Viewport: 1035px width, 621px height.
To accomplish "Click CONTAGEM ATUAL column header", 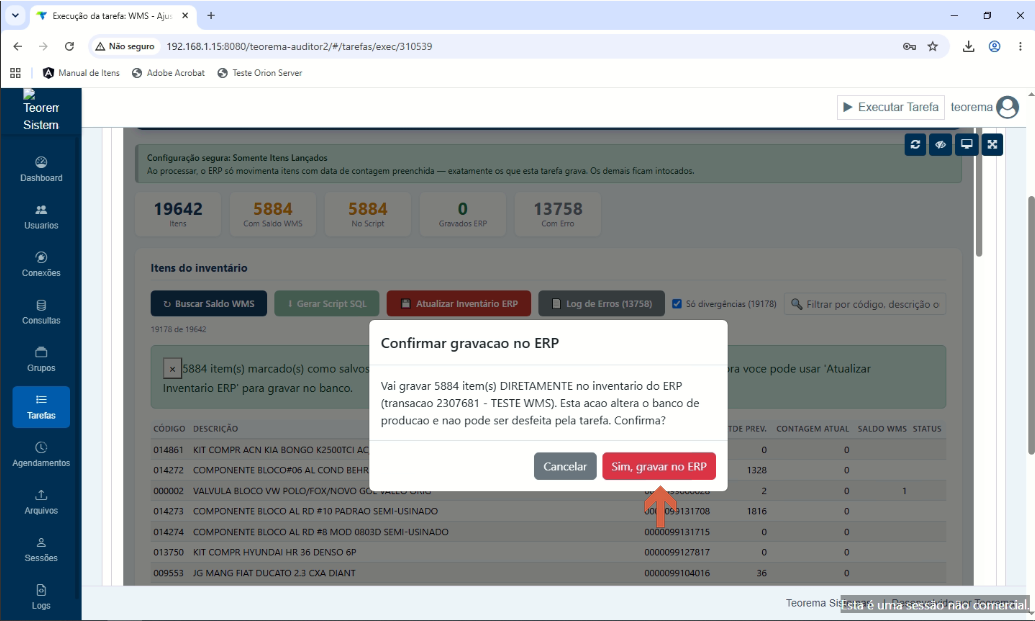I will pos(813,428).
